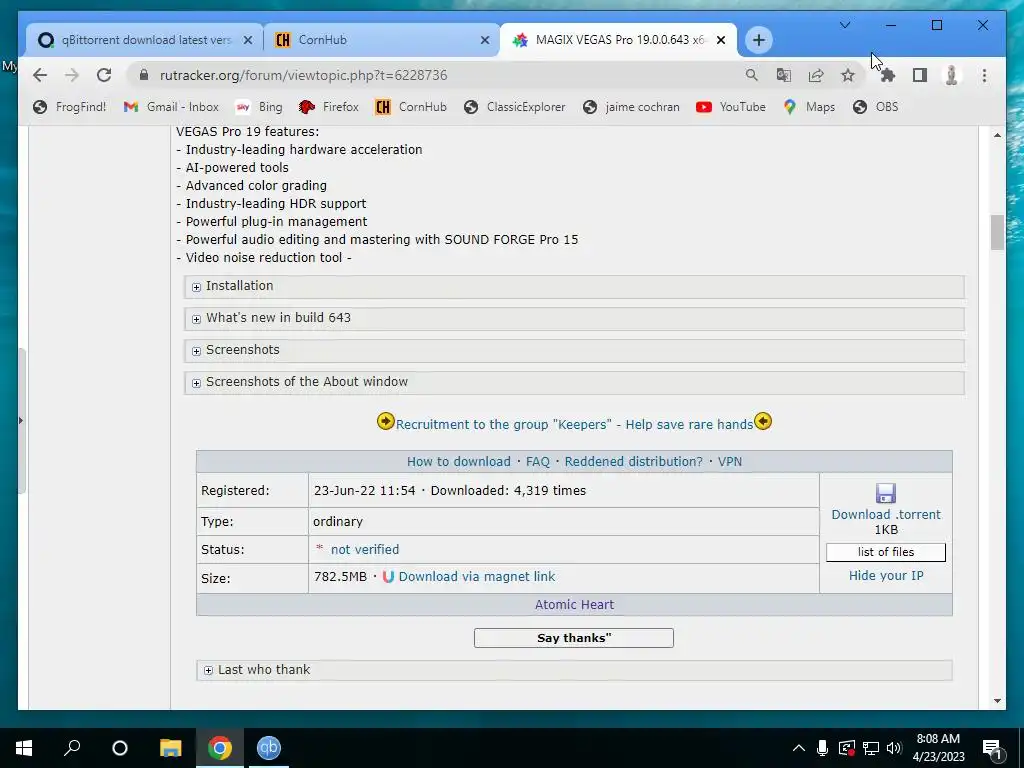This screenshot has height=768, width=1024.
Task: Toggle the browser side panel icon
Action: coord(920,75)
